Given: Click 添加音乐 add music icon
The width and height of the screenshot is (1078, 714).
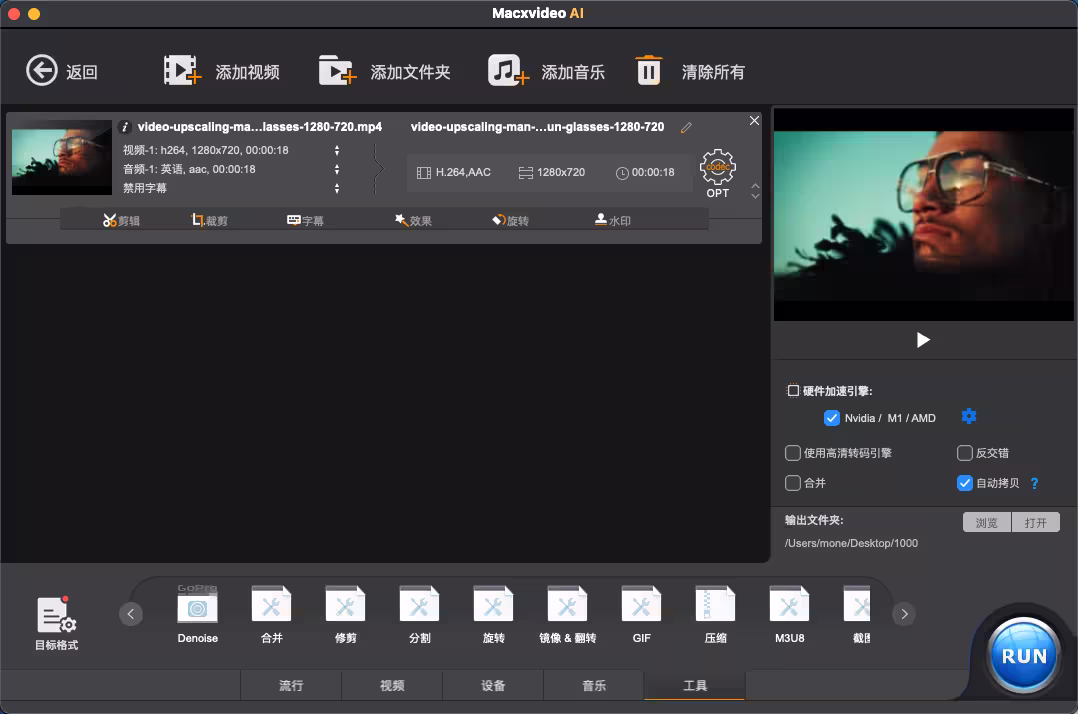Looking at the screenshot, I should click(508, 71).
